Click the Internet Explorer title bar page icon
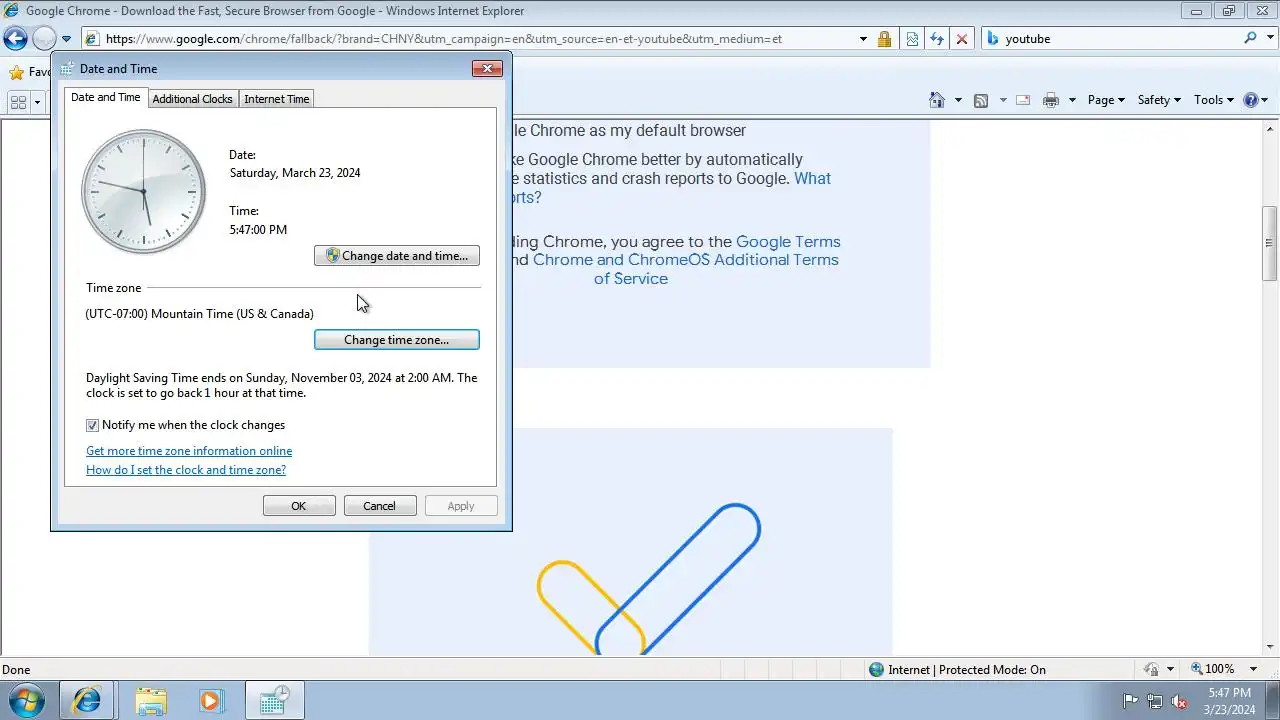This screenshot has width=1280, height=720. point(12,11)
